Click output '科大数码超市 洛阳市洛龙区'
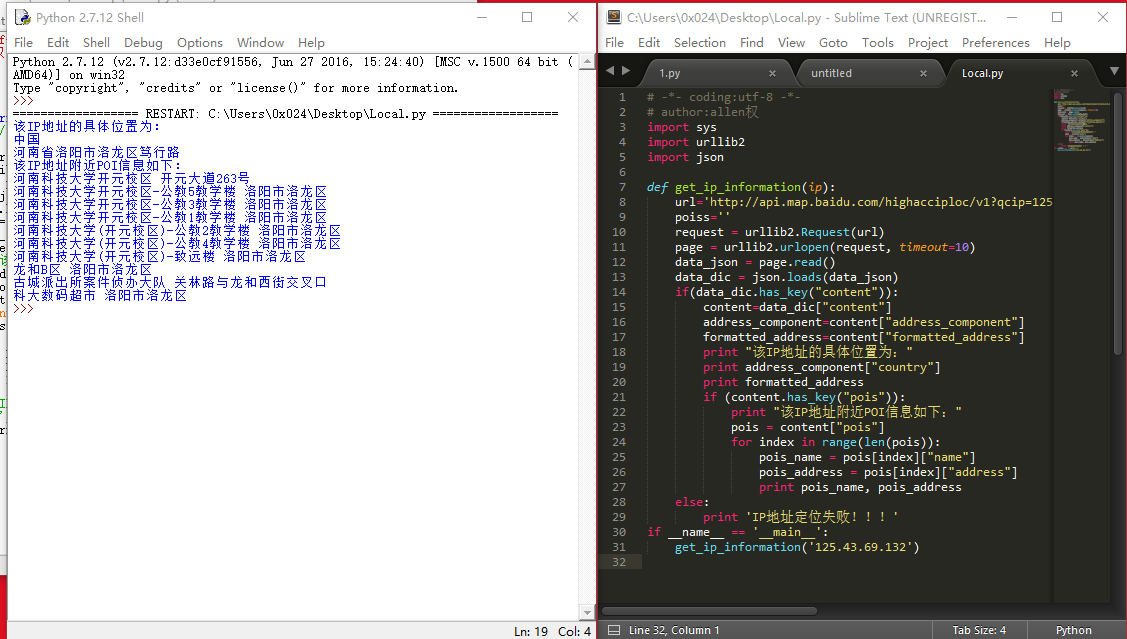Screen dimensions: 1127x639 tap(100, 295)
